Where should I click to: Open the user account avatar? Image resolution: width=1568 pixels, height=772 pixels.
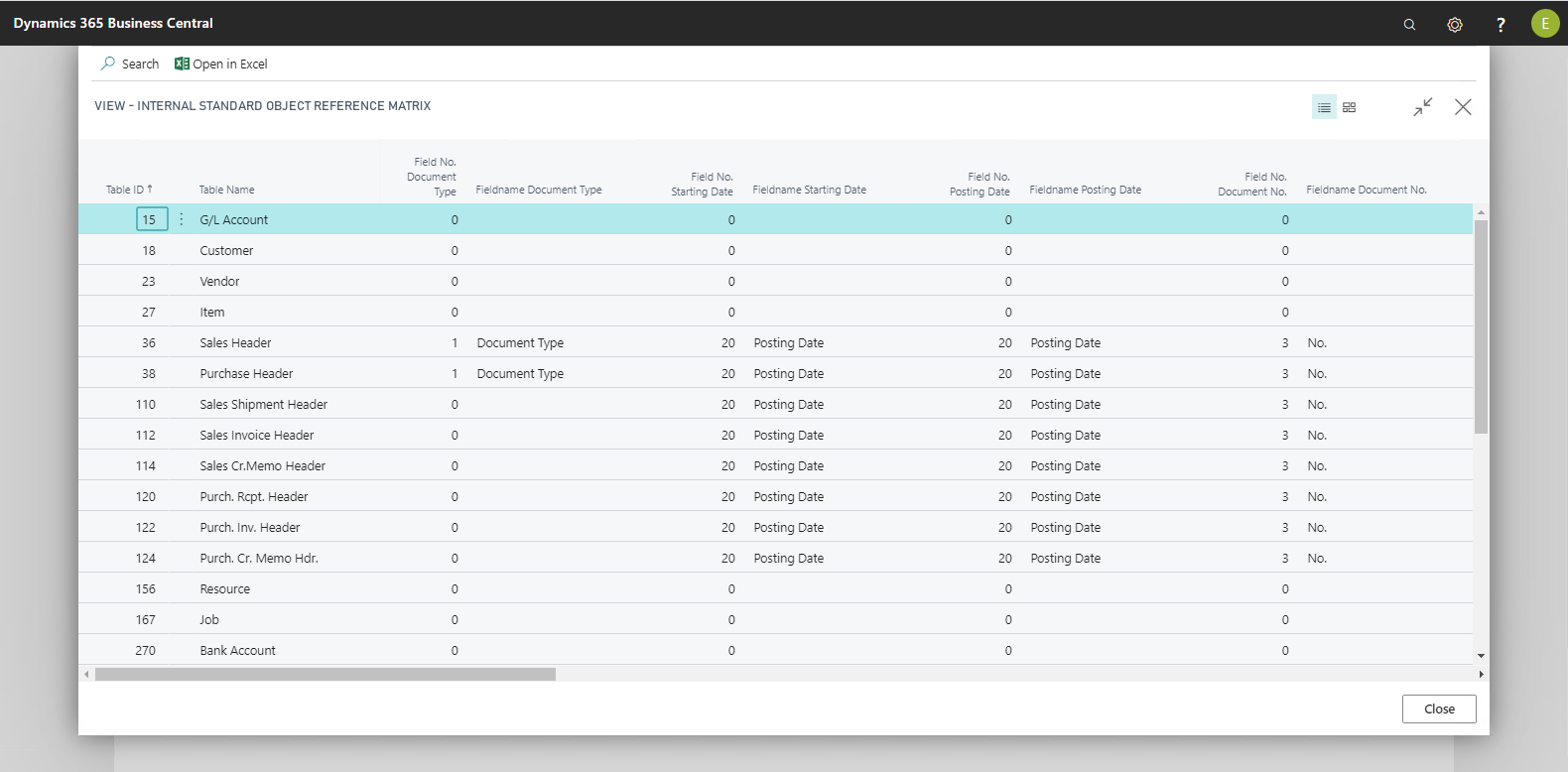point(1544,24)
